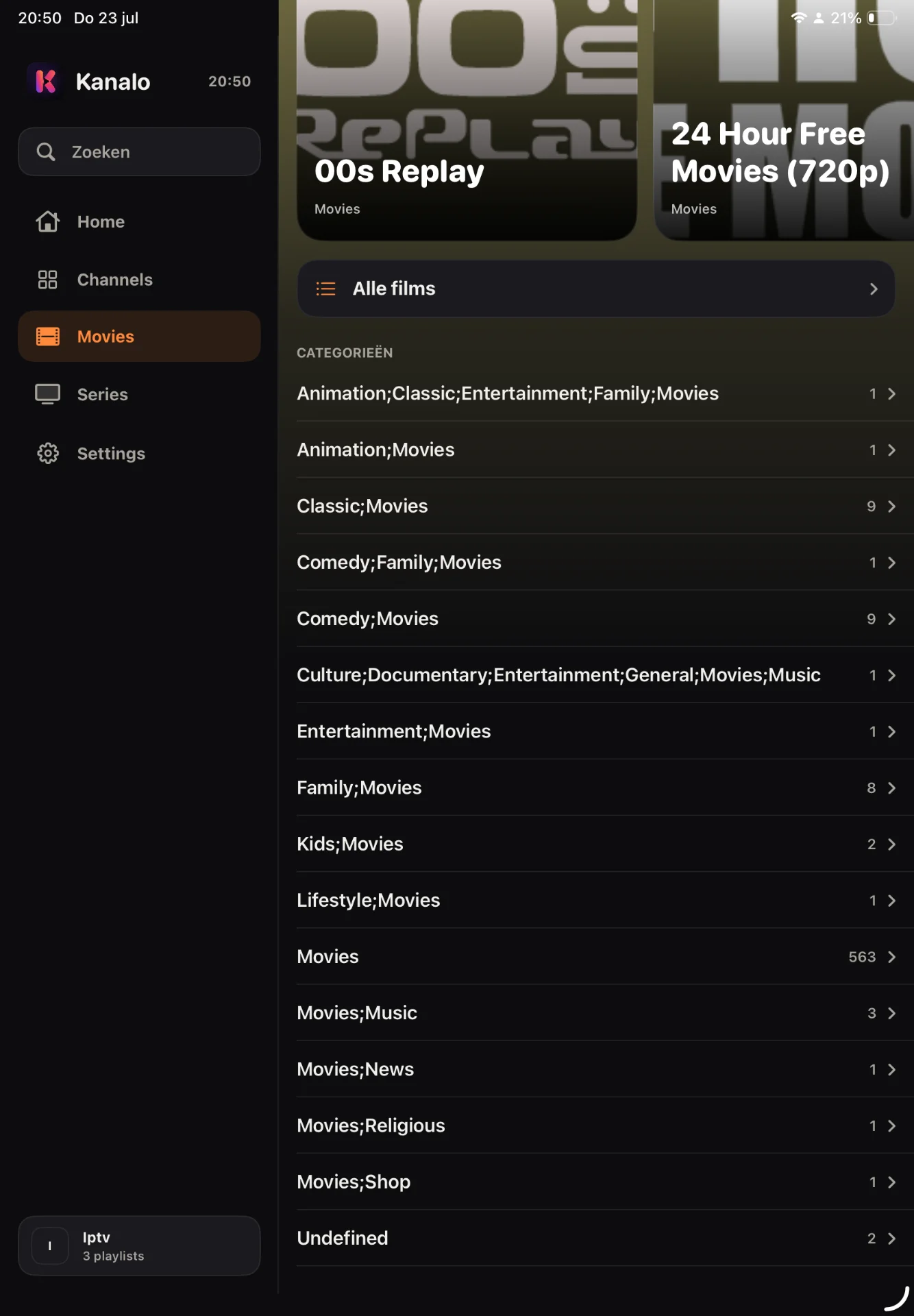Open the Channels section label
The height and width of the screenshot is (1316, 914).
coord(114,280)
